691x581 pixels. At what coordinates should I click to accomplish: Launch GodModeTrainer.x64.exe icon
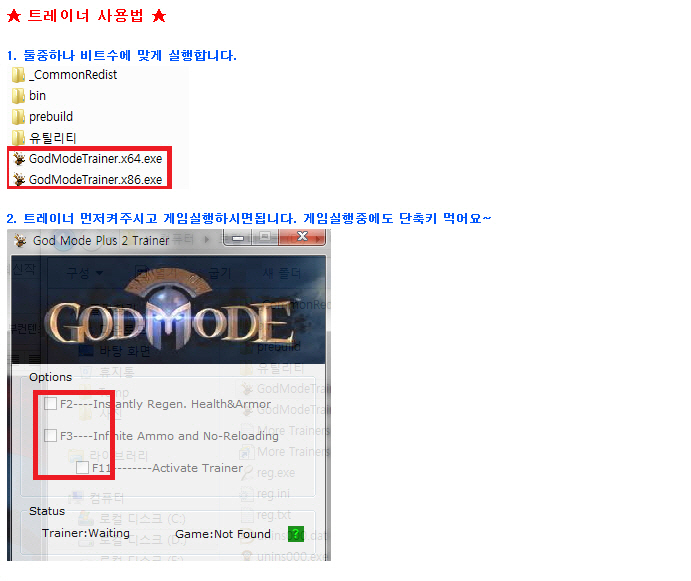(x=19, y=159)
